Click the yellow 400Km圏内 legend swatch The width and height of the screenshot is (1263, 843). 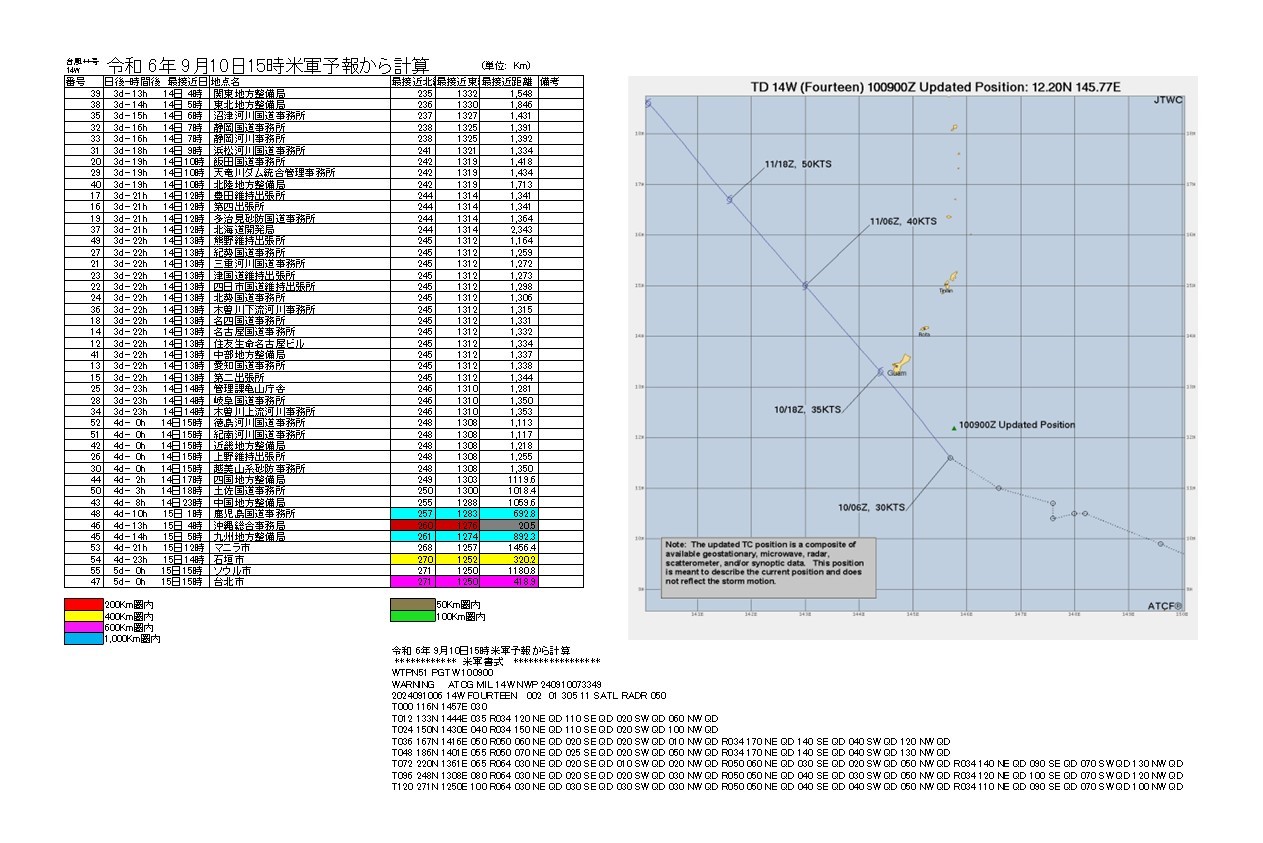point(83,615)
